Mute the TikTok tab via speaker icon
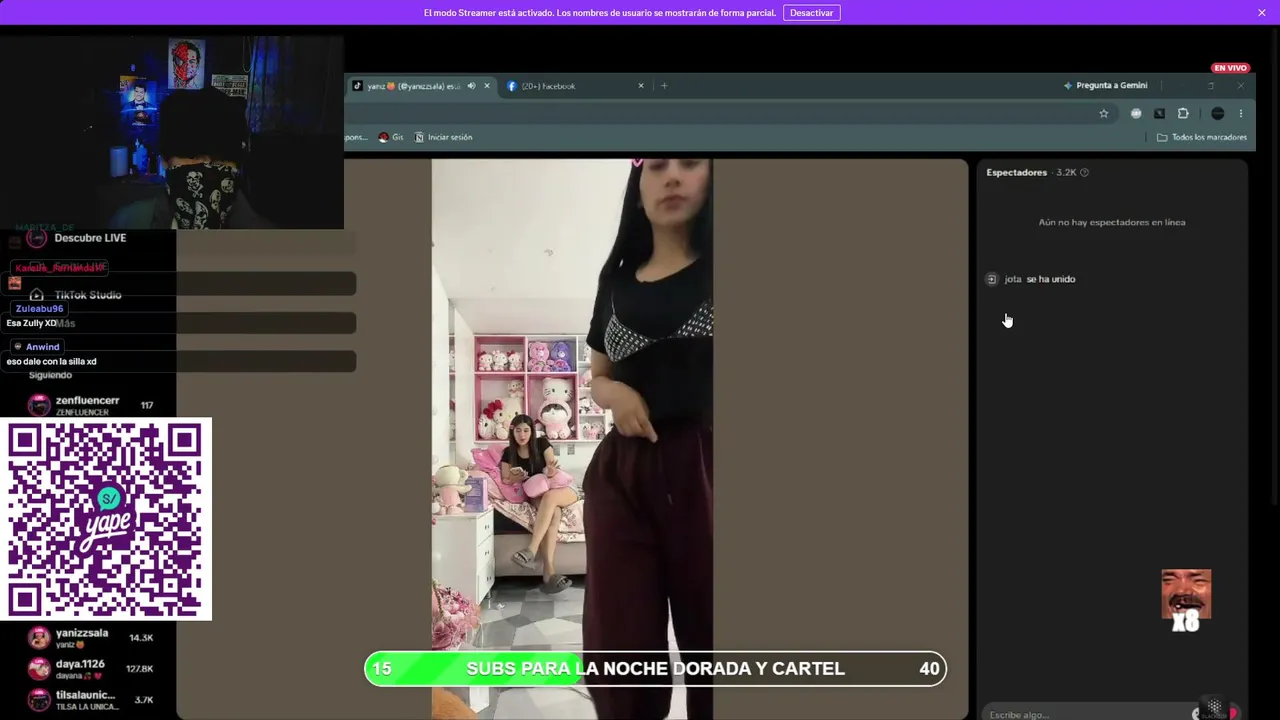Image resolution: width=1280 pixels, height=720 pixels. coord(471,86)
